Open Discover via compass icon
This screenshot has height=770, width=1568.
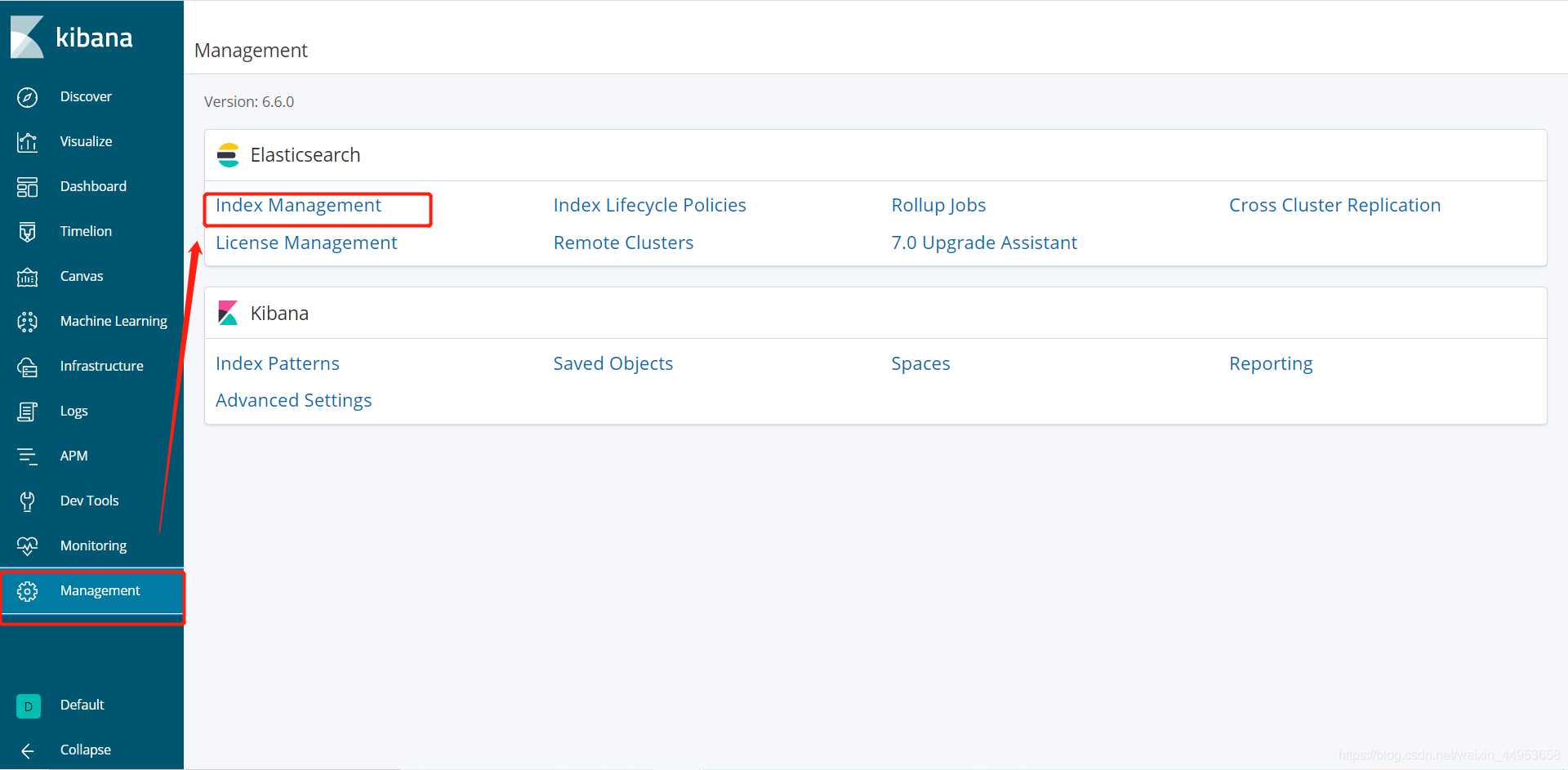[27, 97]
